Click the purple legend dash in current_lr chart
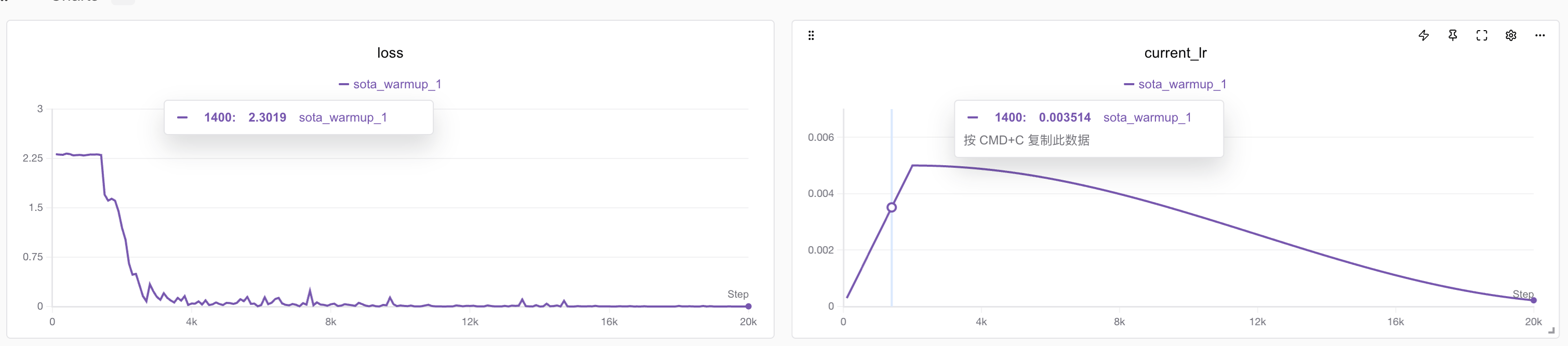This screenshot has height=346, width=1568. coord(1129,84)
